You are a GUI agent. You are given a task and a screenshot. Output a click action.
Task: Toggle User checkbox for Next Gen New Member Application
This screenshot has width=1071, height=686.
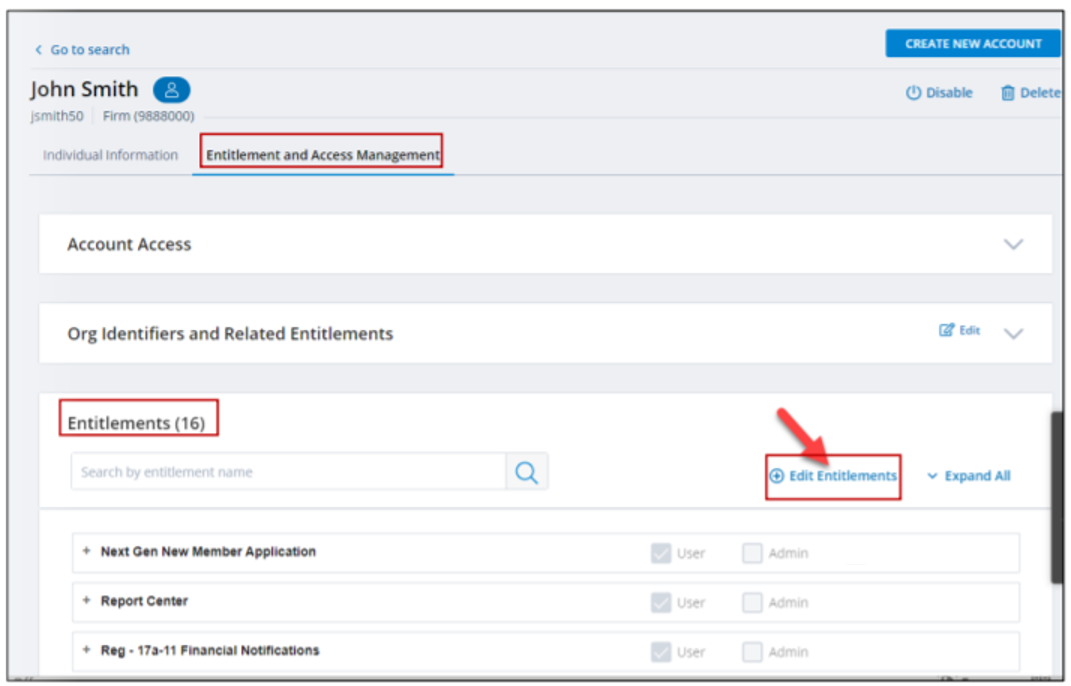pos(661,553)
